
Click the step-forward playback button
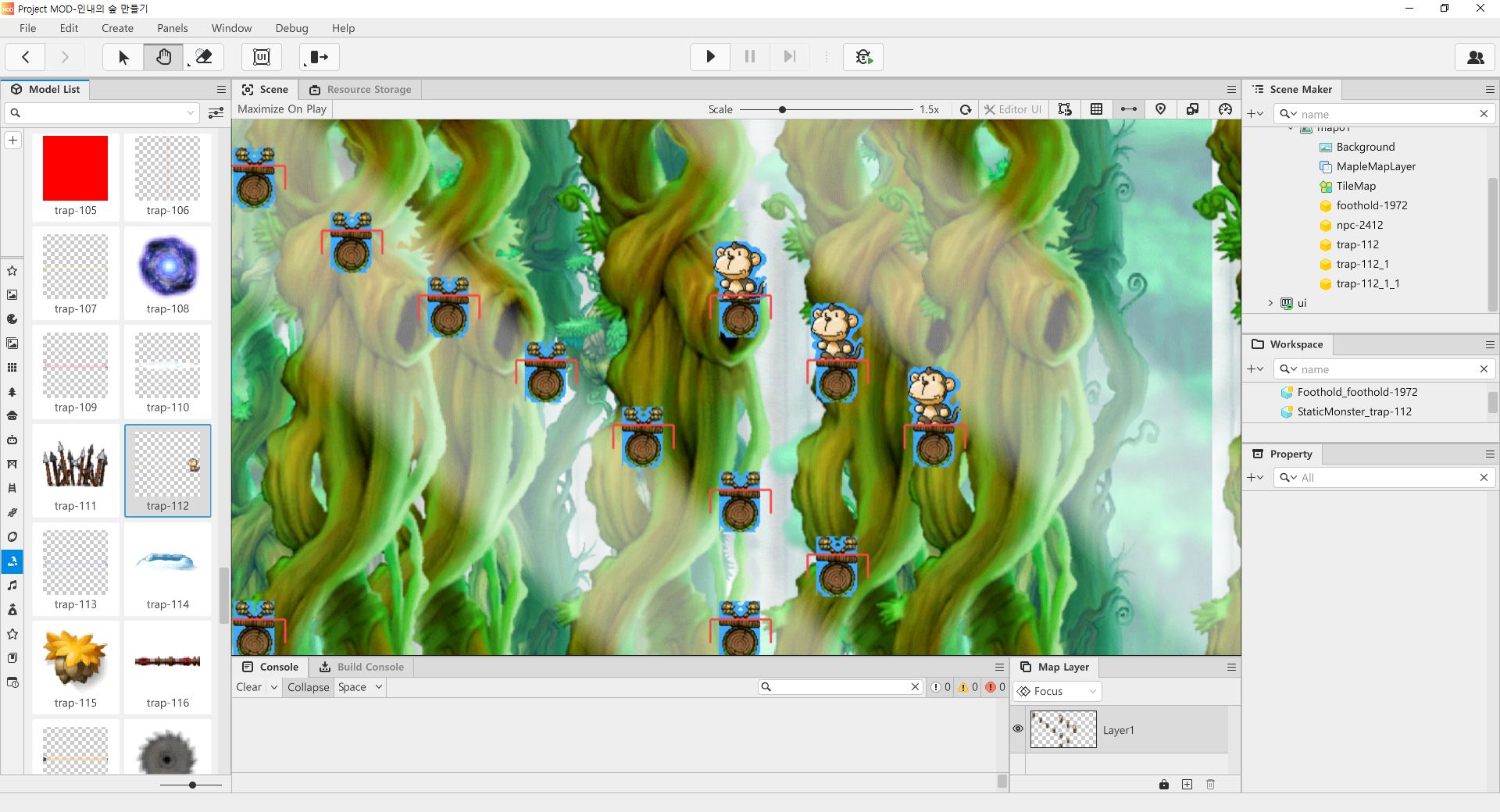789,57
